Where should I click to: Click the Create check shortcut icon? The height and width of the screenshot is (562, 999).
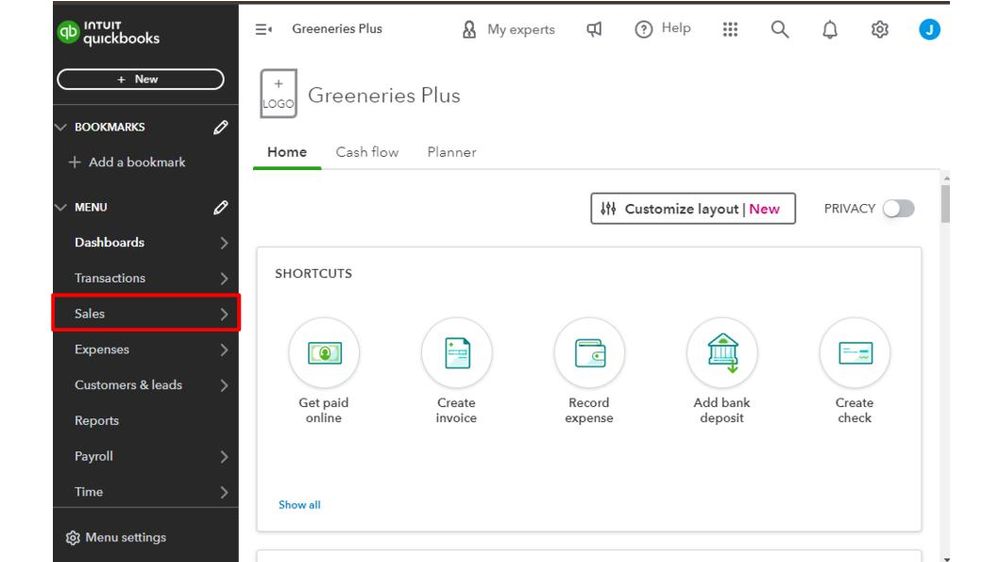click(x=855, y=353)
